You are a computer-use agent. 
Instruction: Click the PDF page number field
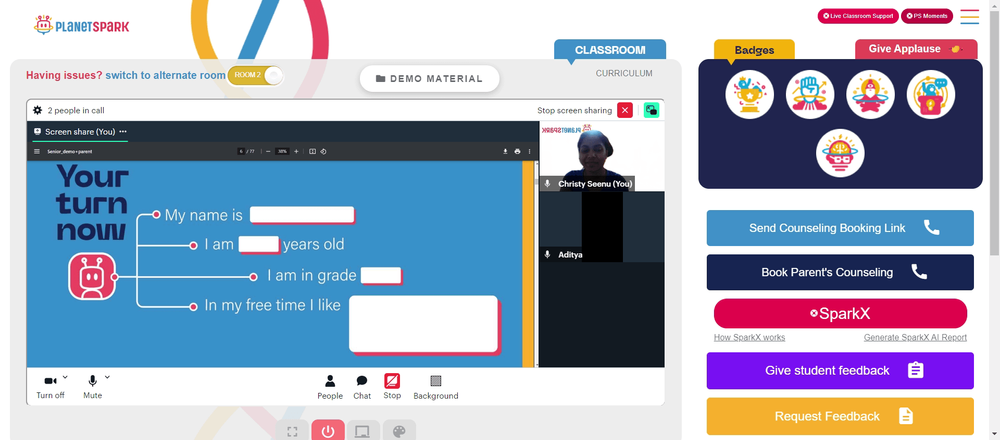(x=241, y=152)
